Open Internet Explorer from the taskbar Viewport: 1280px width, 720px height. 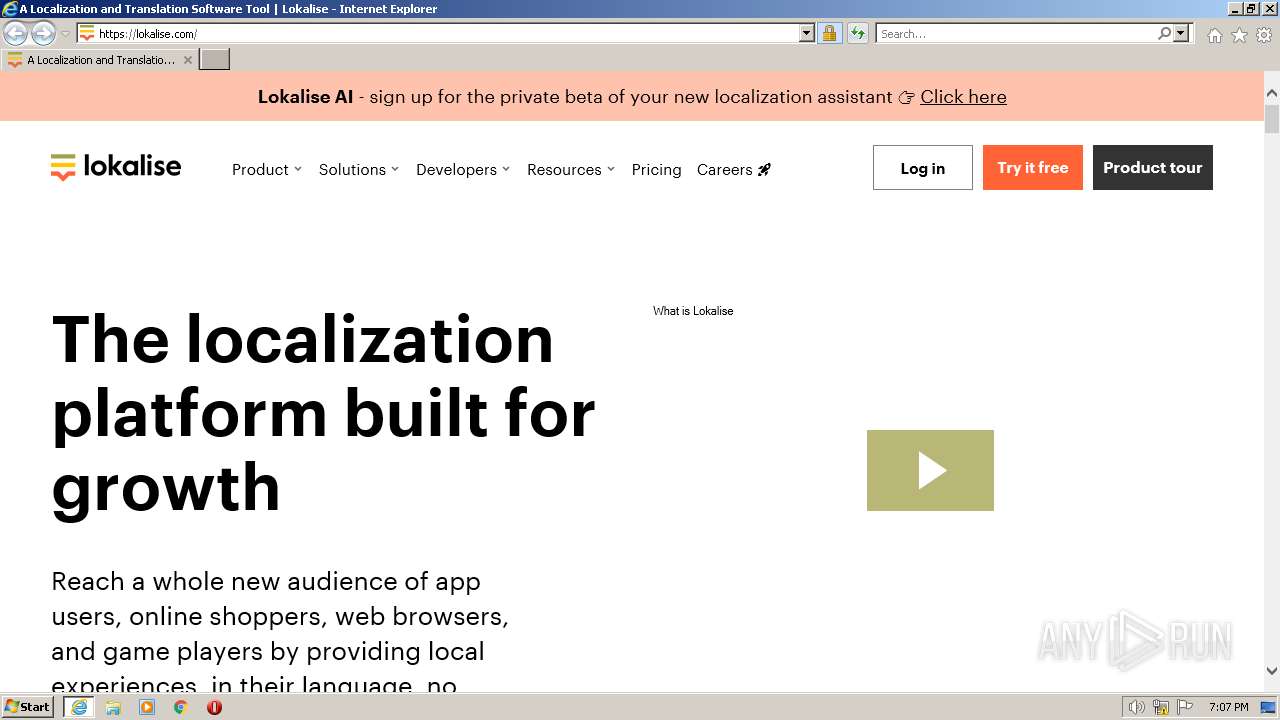point(78,707)
